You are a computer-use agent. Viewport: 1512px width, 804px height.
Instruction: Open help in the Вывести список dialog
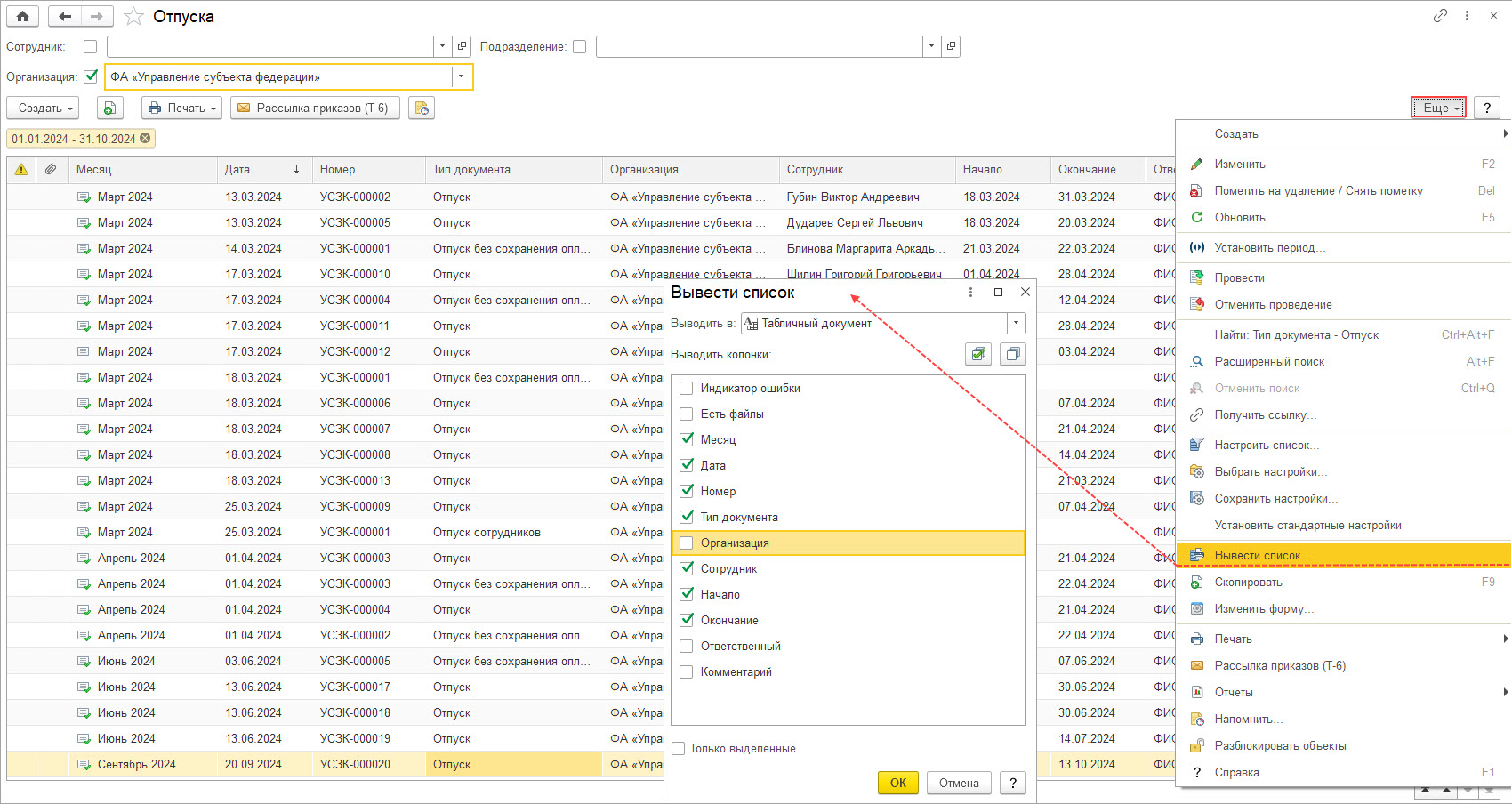[1013, 783]
